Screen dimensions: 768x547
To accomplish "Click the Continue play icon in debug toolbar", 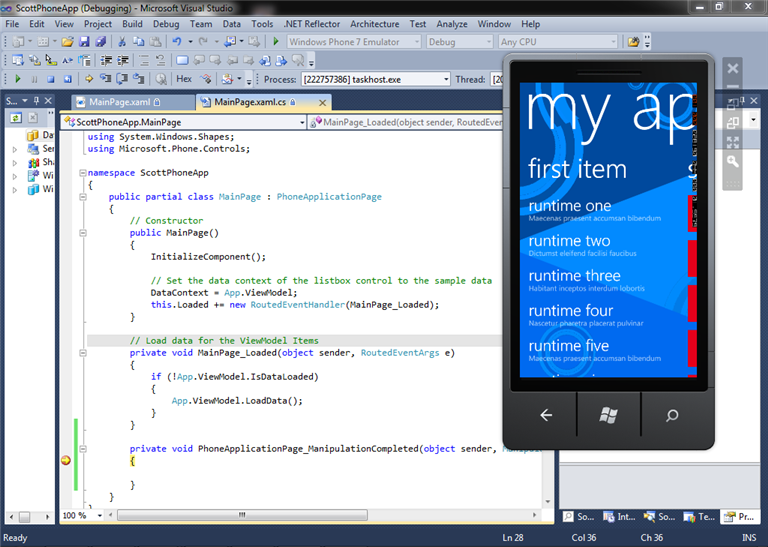I will [x=18, y=79].
